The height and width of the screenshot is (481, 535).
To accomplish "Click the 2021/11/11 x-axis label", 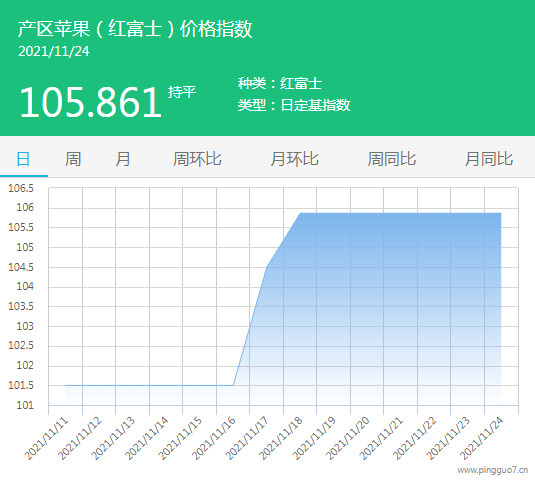I will [x=46, y=438].
